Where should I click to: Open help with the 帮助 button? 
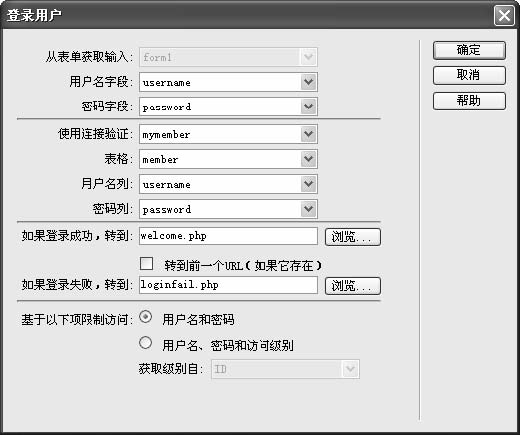(x=469, y=101)
